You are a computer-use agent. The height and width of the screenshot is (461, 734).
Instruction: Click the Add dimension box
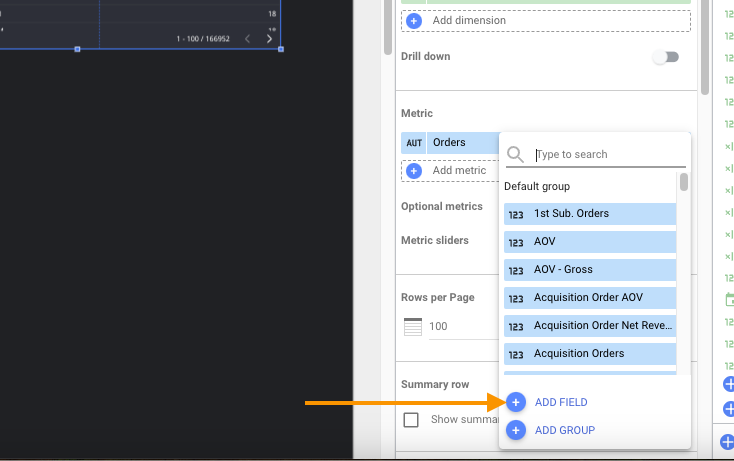coord(545,21)
